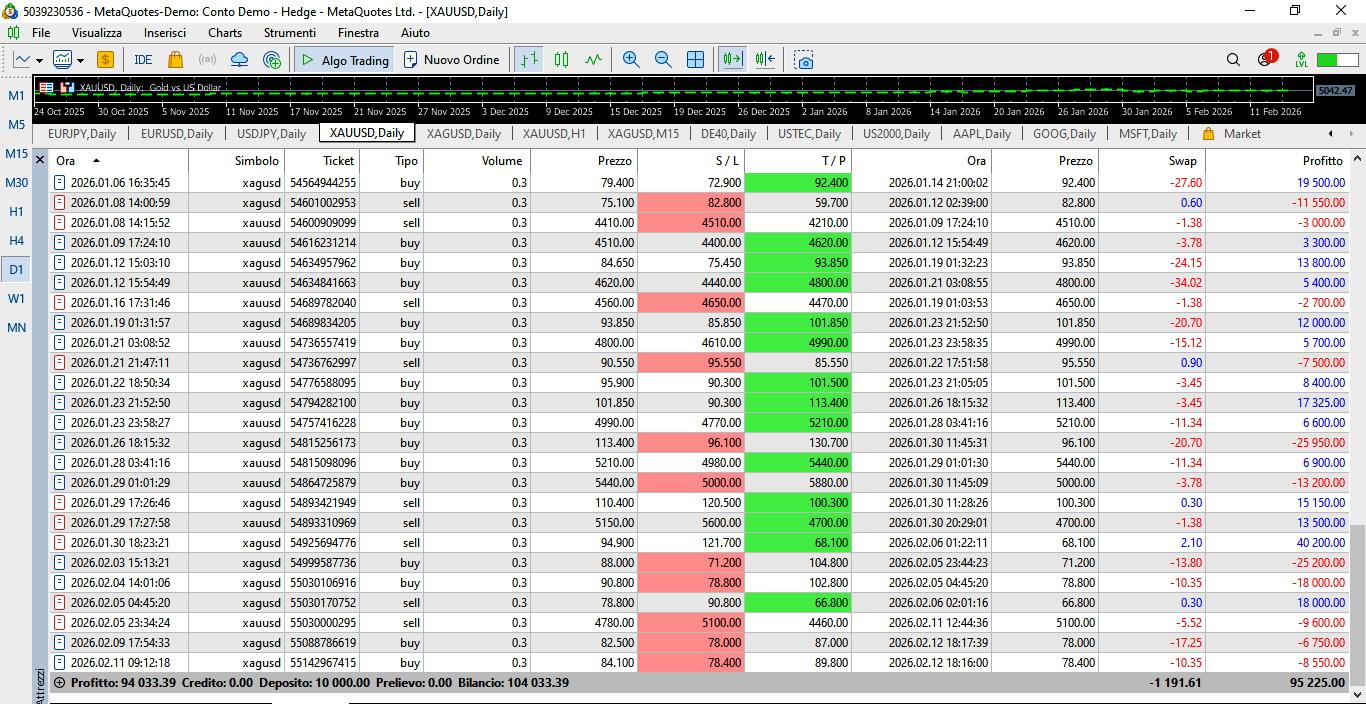1366x704 pixels.
Task: Click the dollar sign symbols icon
Action: click(x=105, y=60)
